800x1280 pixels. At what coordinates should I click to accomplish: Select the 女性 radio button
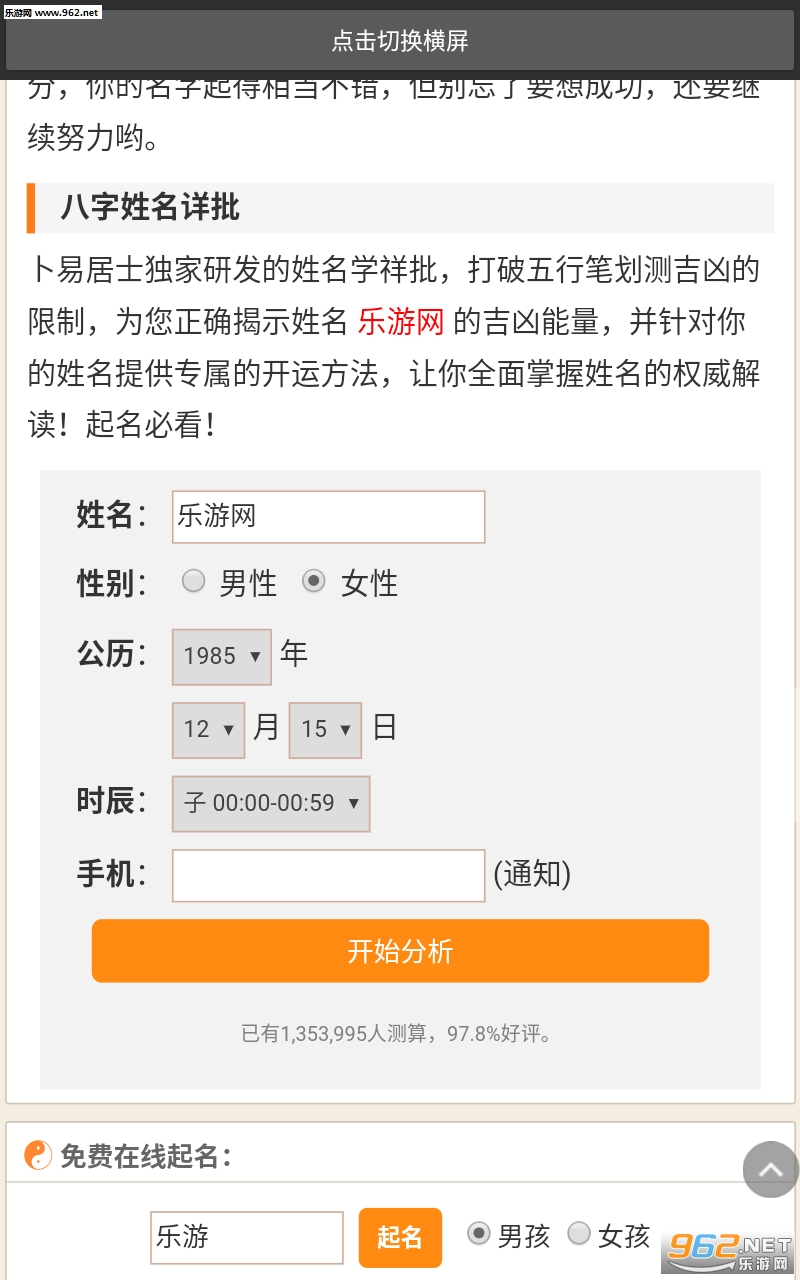(314, 581)
